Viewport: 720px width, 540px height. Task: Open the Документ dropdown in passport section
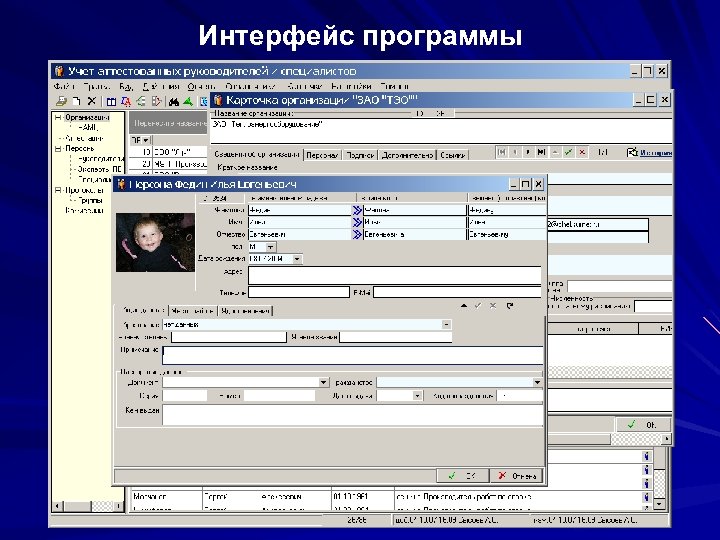click(x=323, y=382)
